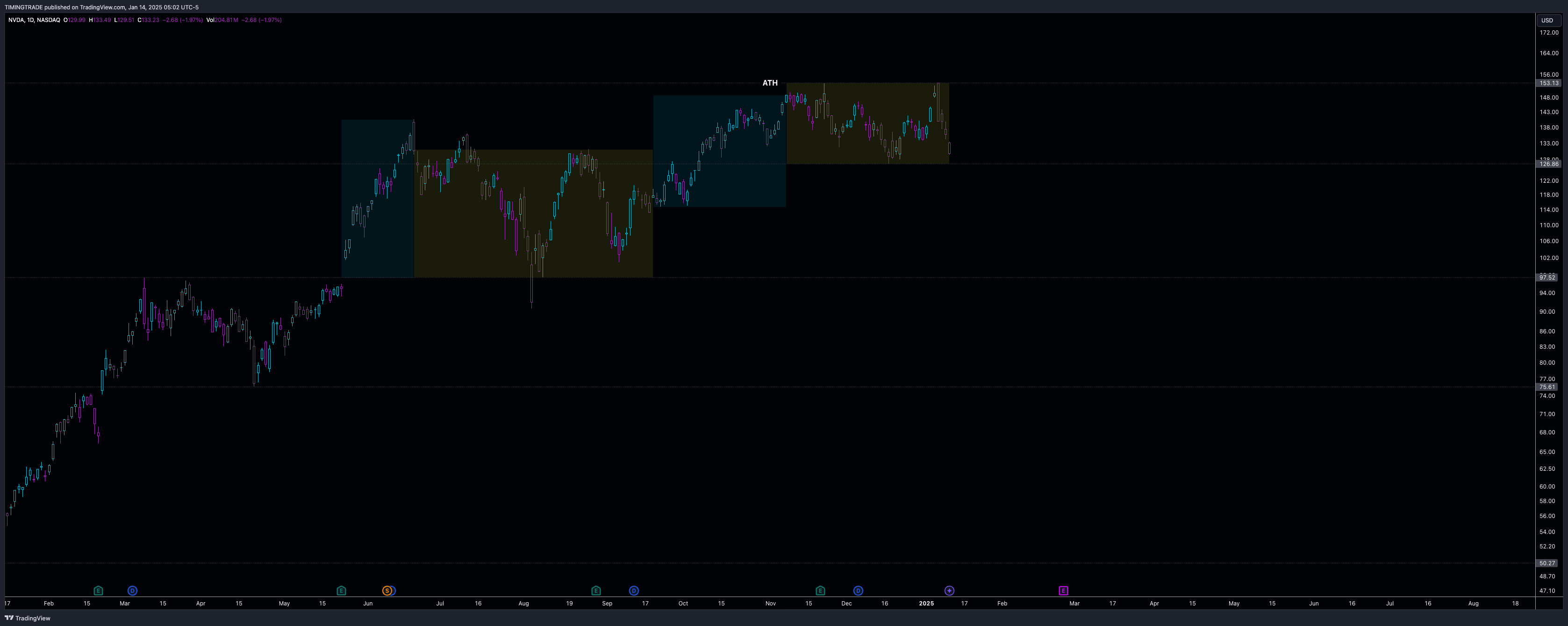
Task: Click the low price L129.51 value
Action: click(x=124, y=20)
